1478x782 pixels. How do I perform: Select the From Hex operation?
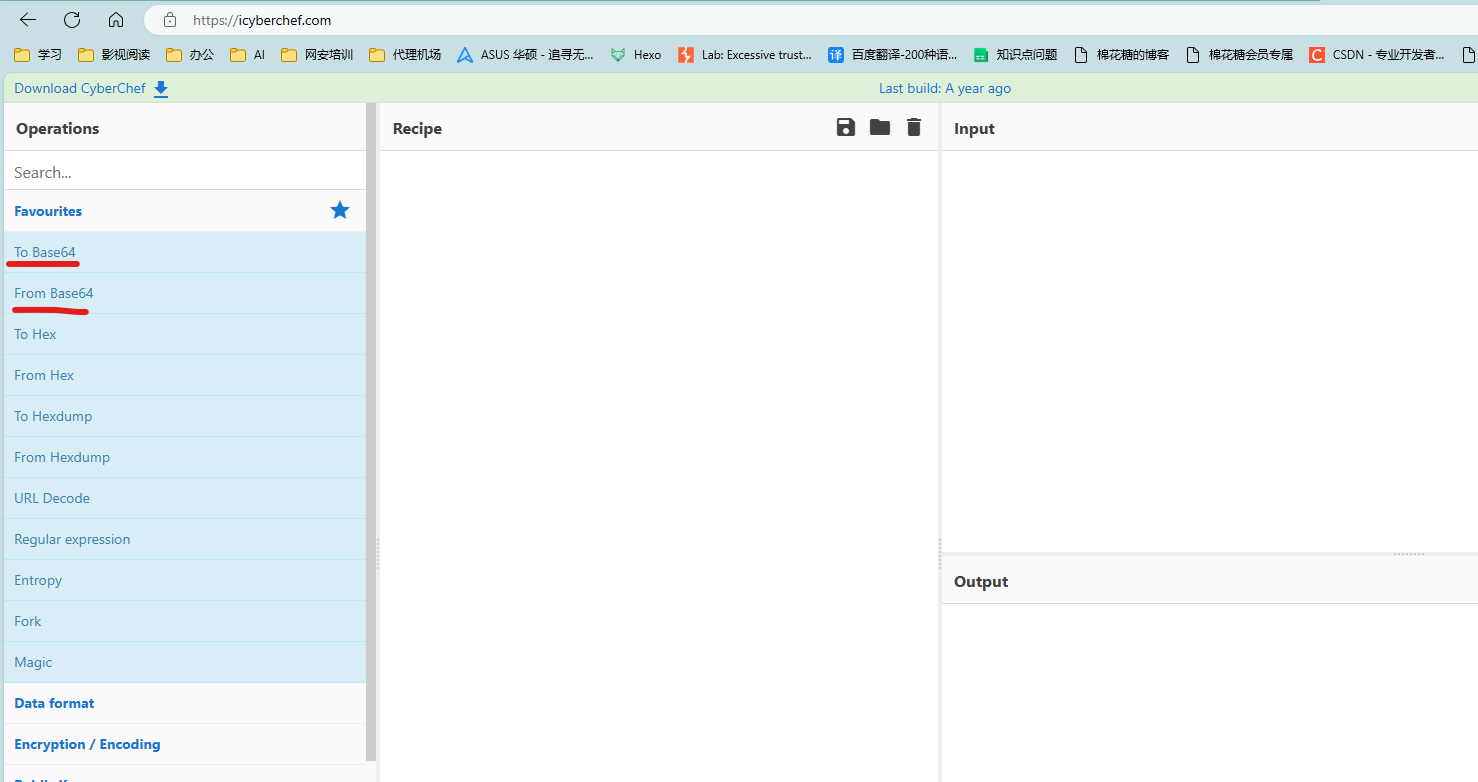[185, 375]
